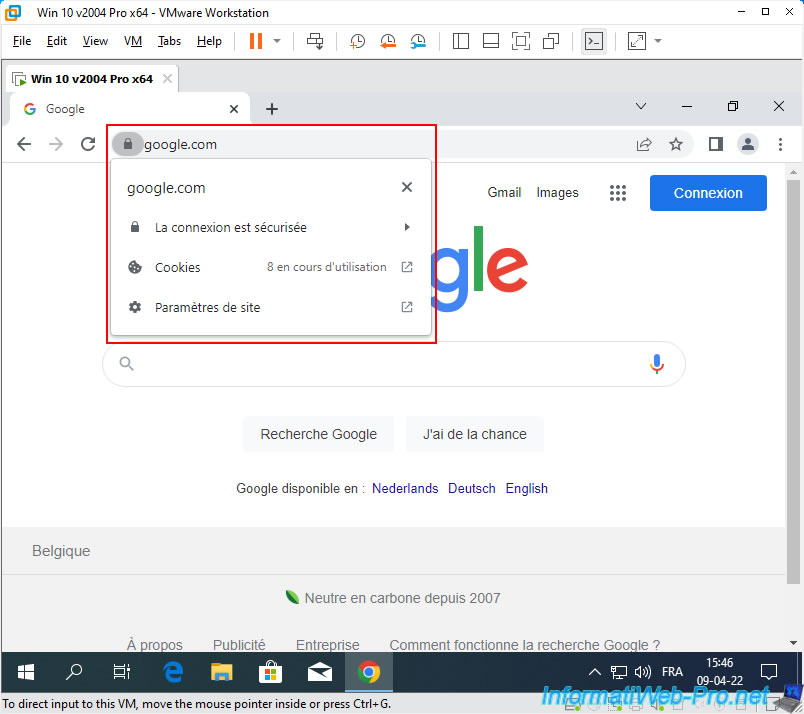The image size is (804, 714).
Task: Expand the stretch guest dropdown arrow
Action: tap(658, 41)
